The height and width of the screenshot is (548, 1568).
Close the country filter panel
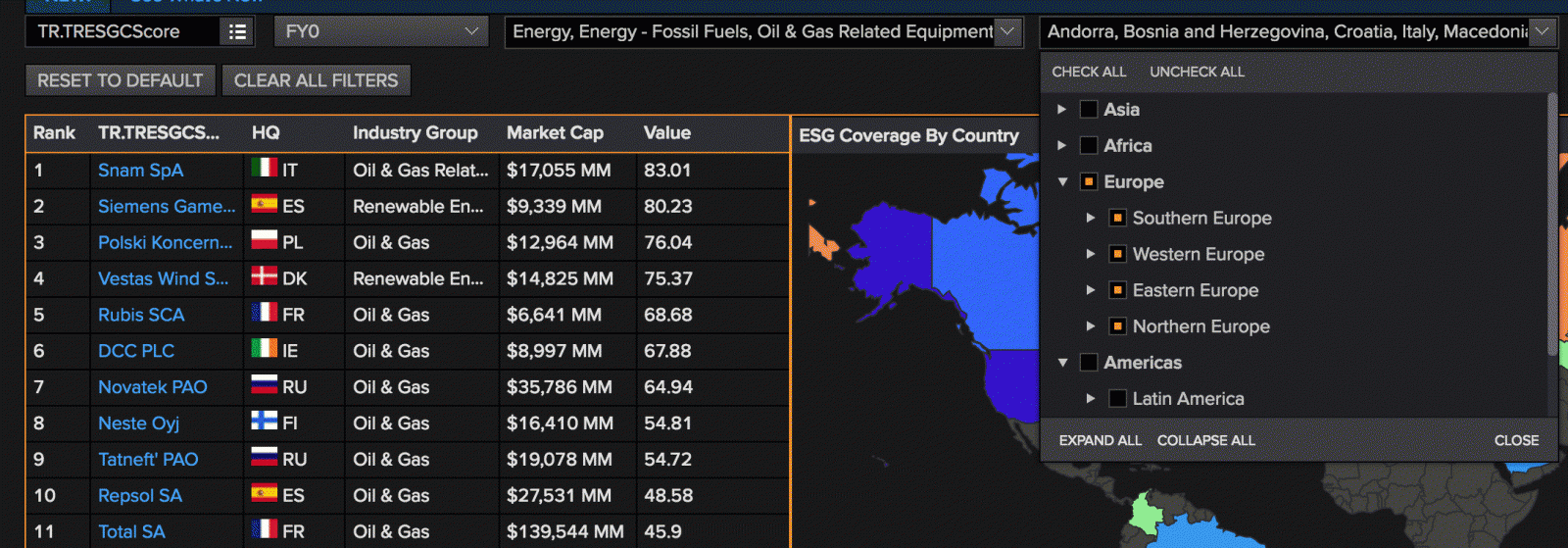point(1516,440)
